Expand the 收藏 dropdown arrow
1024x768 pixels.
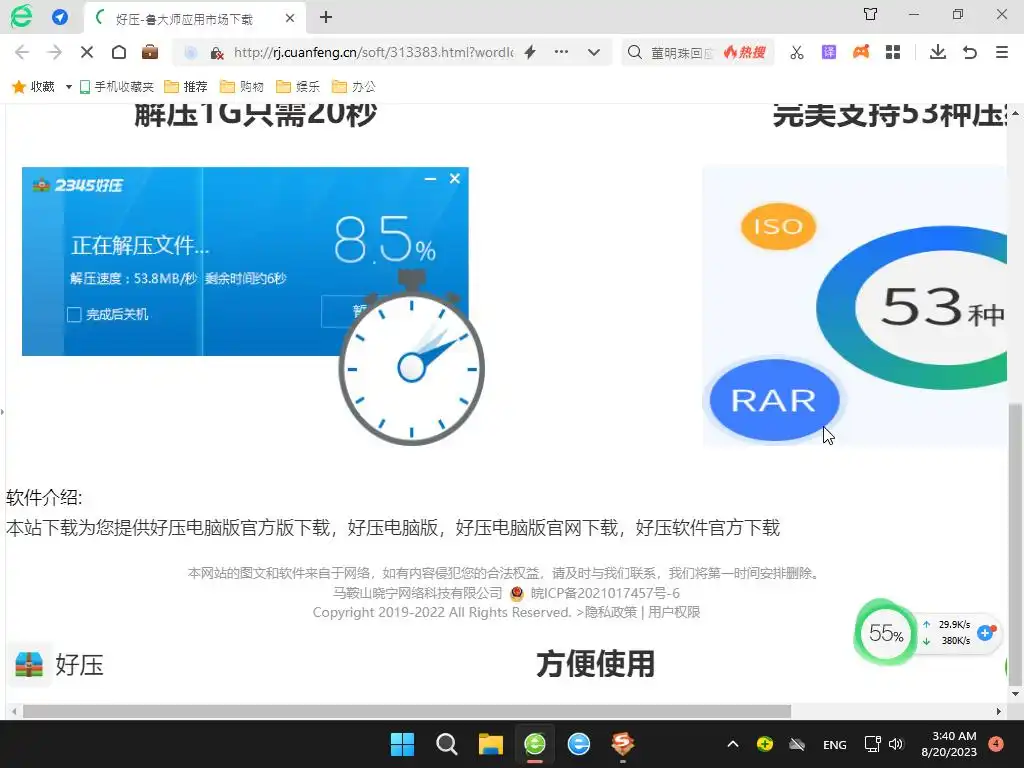coord(69,87)
